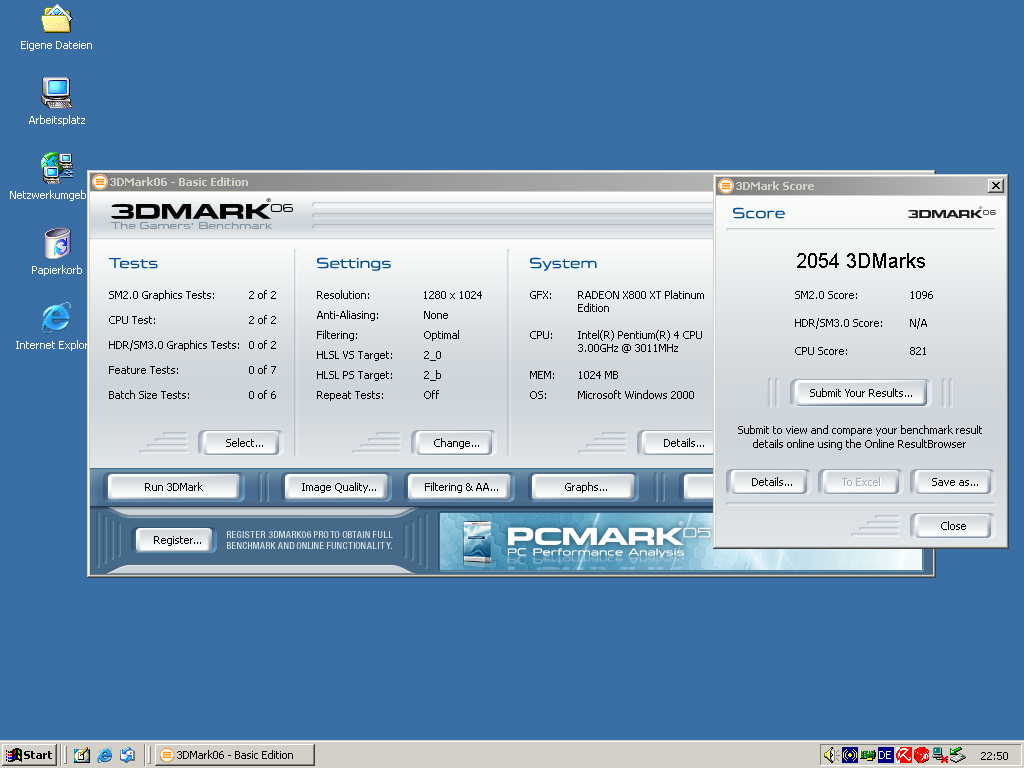Open the Filtering & AA... tool
Screen dimensions: 1024x768
(460, 487)
